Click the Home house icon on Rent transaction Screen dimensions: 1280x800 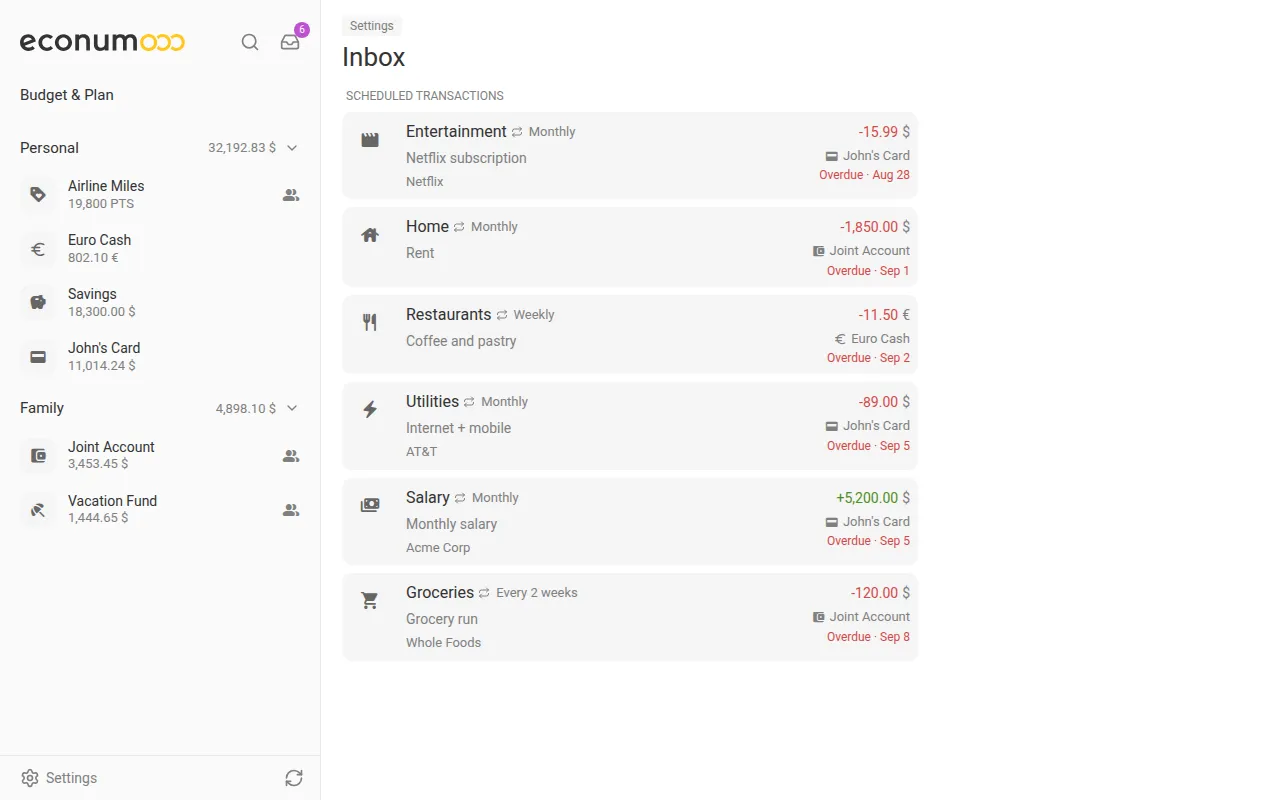tap(370, 235)
